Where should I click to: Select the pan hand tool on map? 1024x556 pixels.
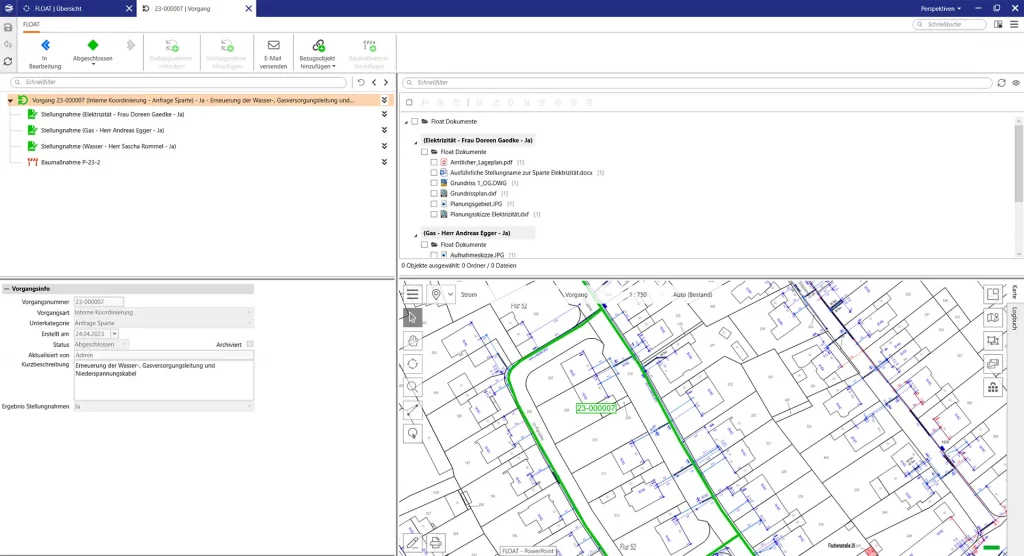click(x=413, y=340)
